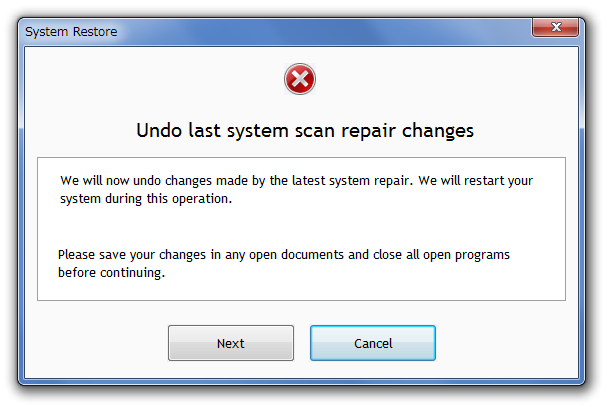Screen dimensions: 607x407
Task: Click the word 'Undo' in the heading
Action: tap(159, 131)
